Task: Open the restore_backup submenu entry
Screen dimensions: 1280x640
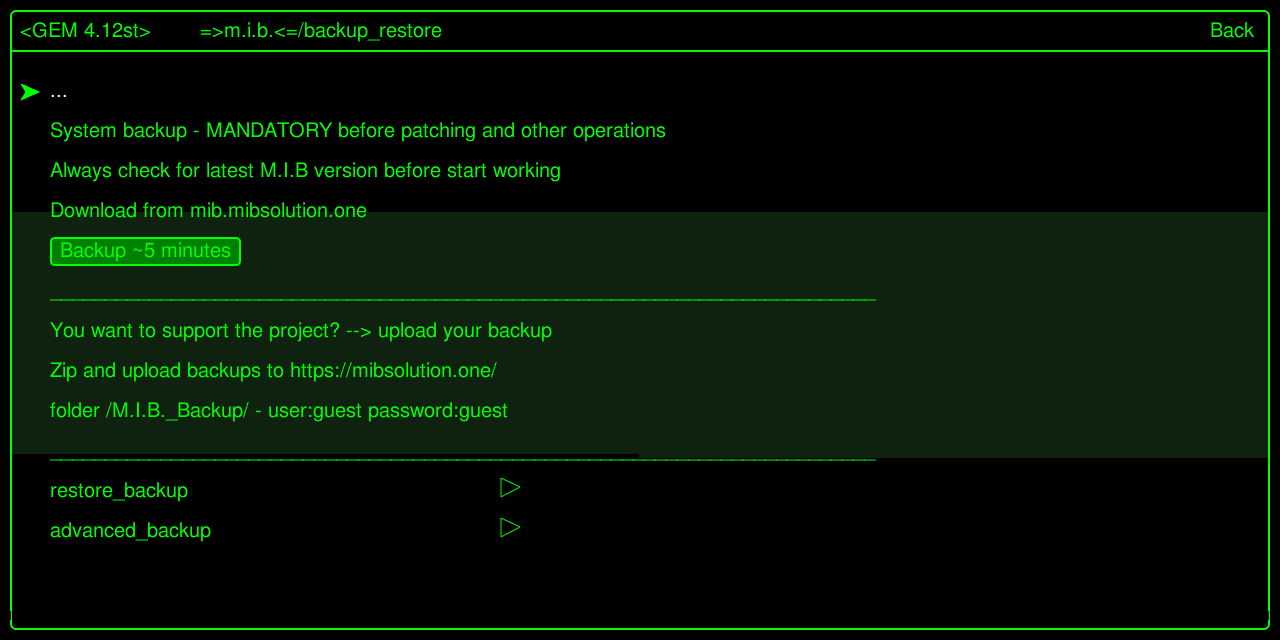Action: click(x=119, y=491)
